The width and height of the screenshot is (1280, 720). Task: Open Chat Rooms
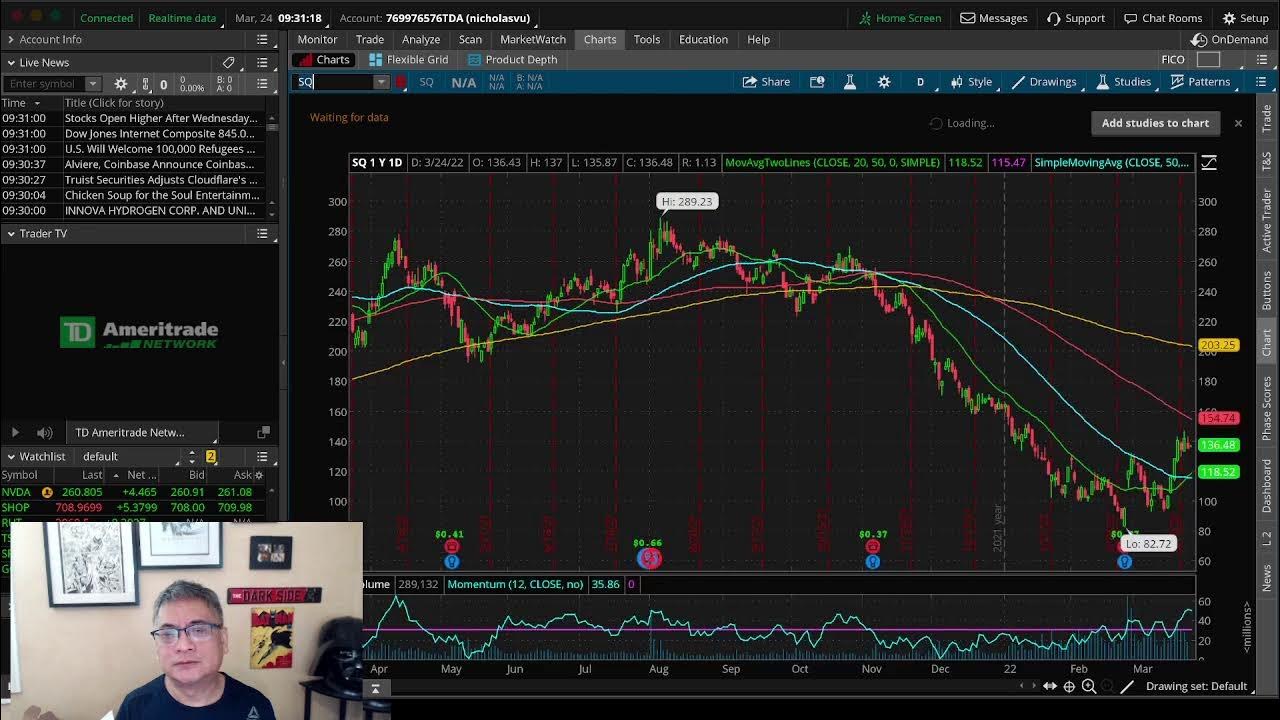point(1162,18)
